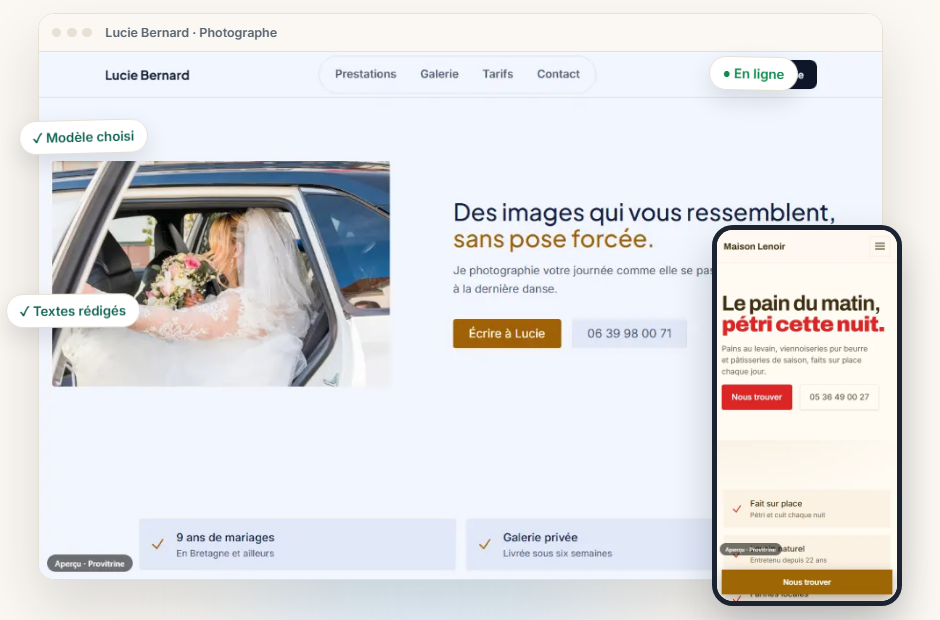Click the 06 39 98 00 71 phone button

pyautogui.click(x=629, y=333)
